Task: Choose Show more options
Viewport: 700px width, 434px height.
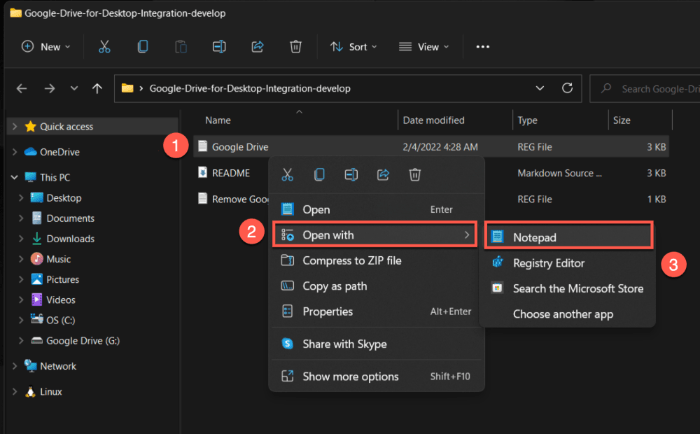Action: point(376,376)
